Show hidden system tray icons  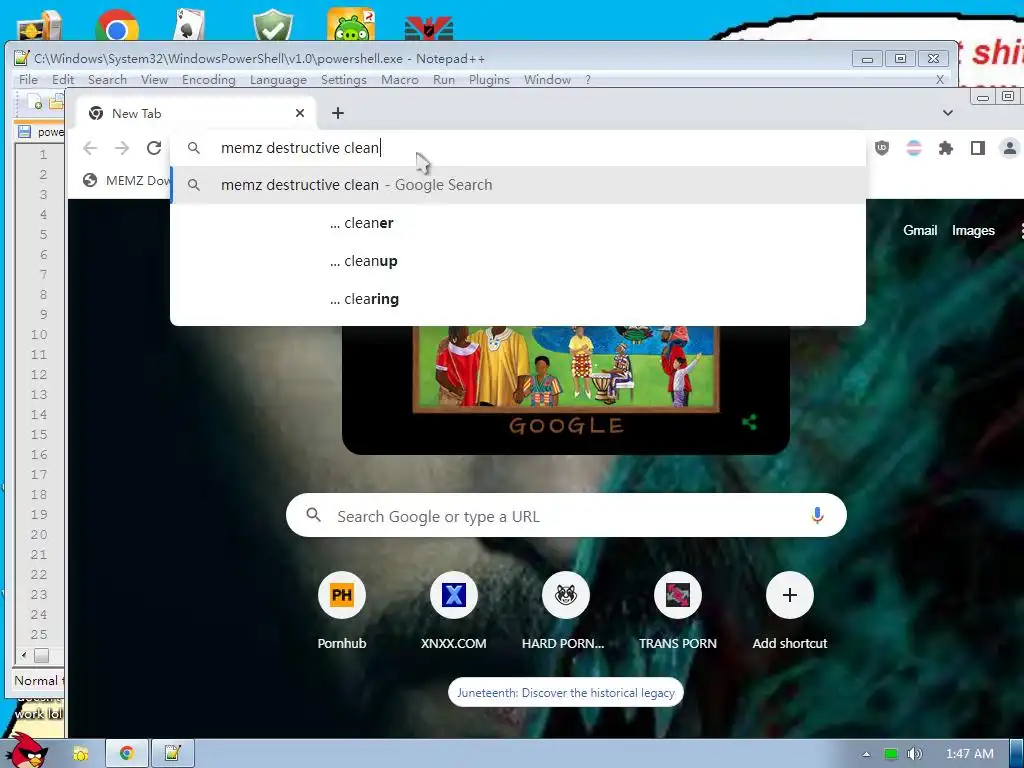pos(866,754)
